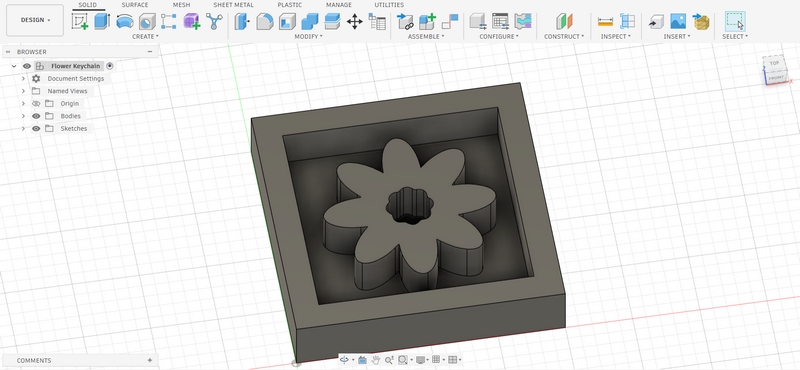Open the purple Create Form tool
The width and height of the screenshot is (800, 370).
(191, 21)
